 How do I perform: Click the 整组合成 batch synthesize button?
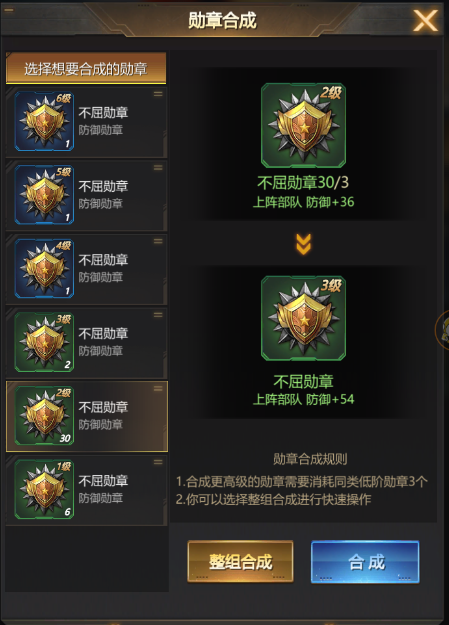point(240,562)
